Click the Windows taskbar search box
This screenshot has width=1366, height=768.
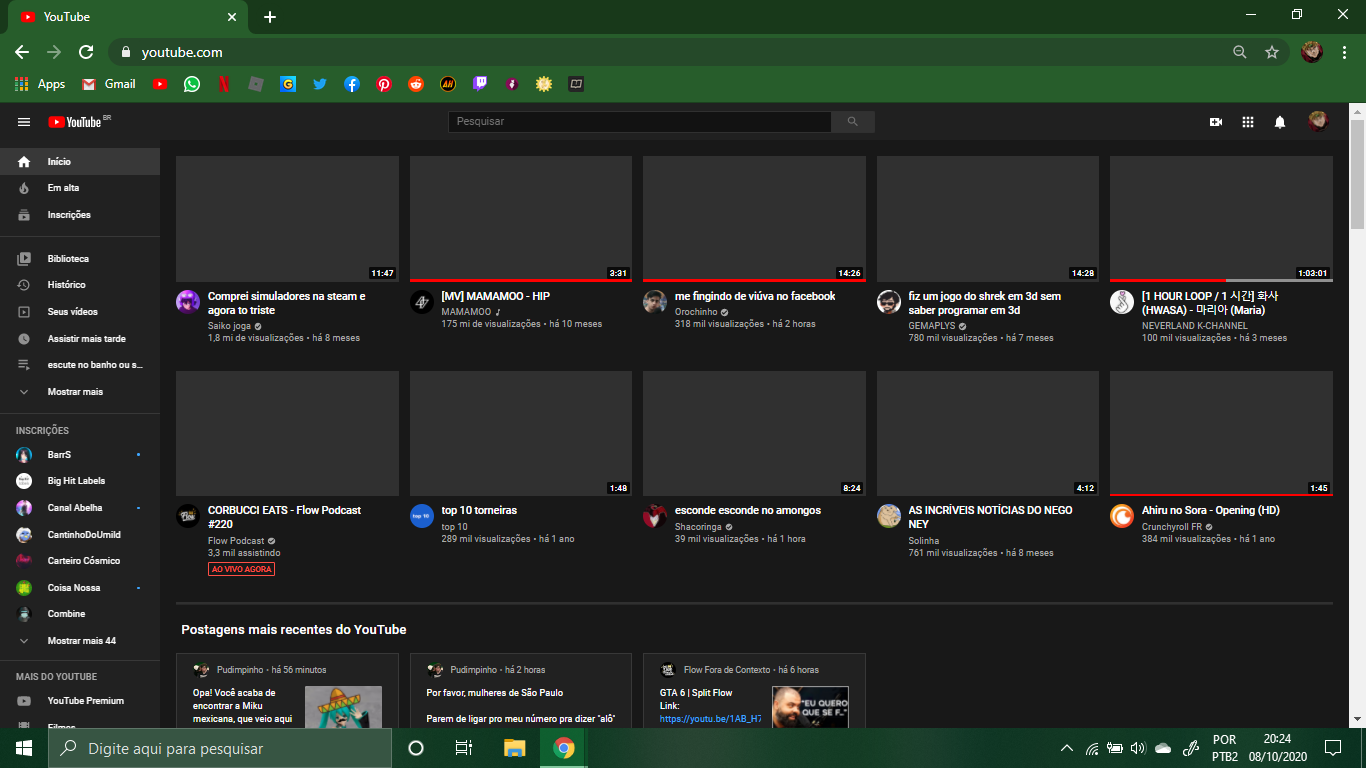(x=220, y=748)
